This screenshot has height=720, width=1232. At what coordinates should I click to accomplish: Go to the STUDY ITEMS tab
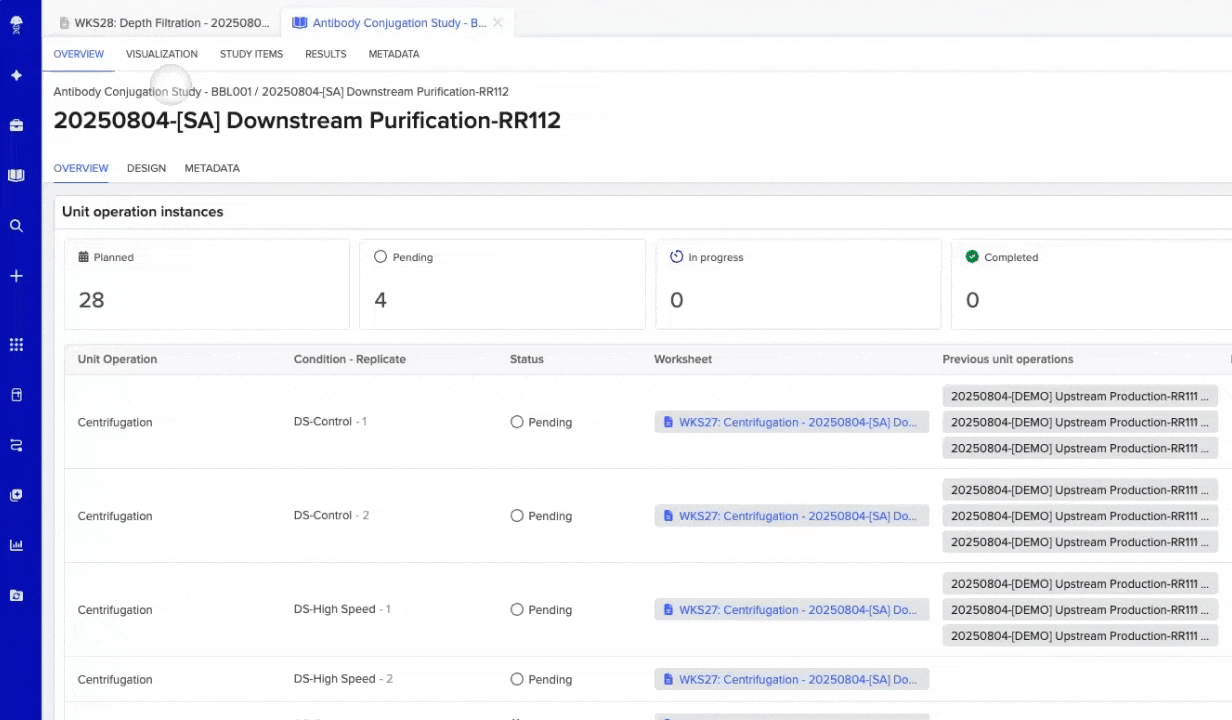(x=251, y=54)
